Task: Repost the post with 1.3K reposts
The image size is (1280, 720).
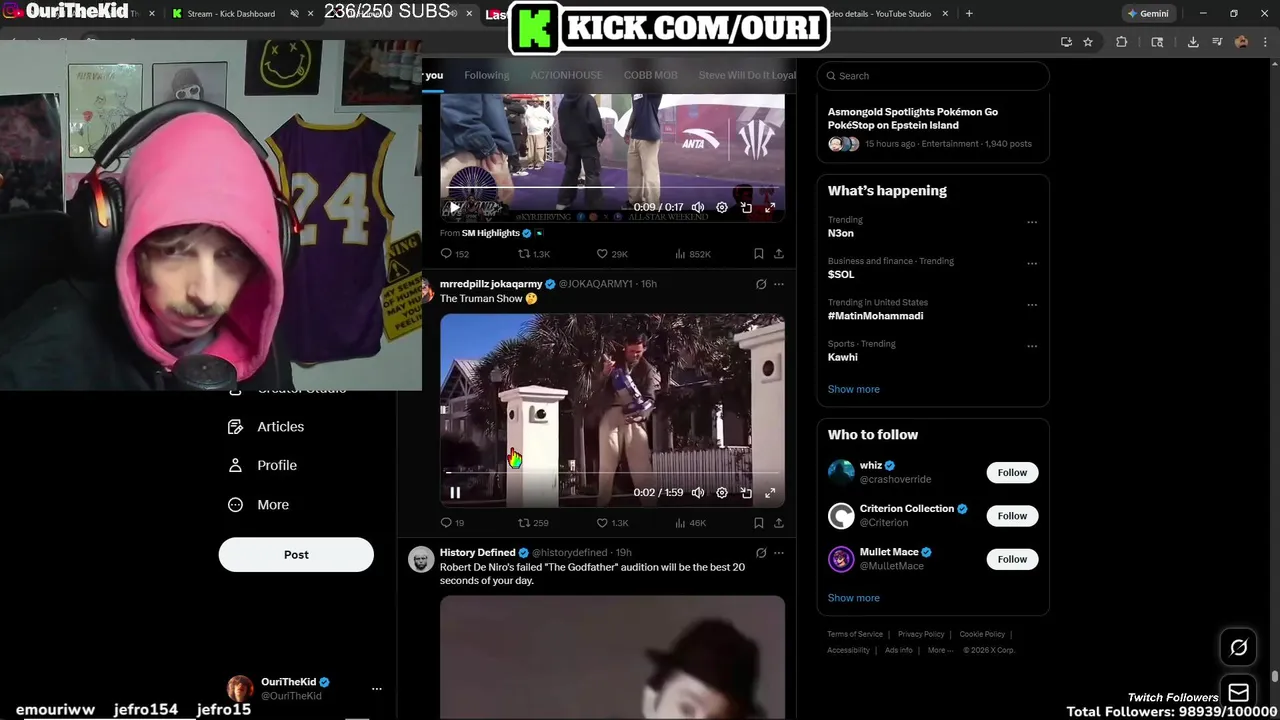Action: 534,254
